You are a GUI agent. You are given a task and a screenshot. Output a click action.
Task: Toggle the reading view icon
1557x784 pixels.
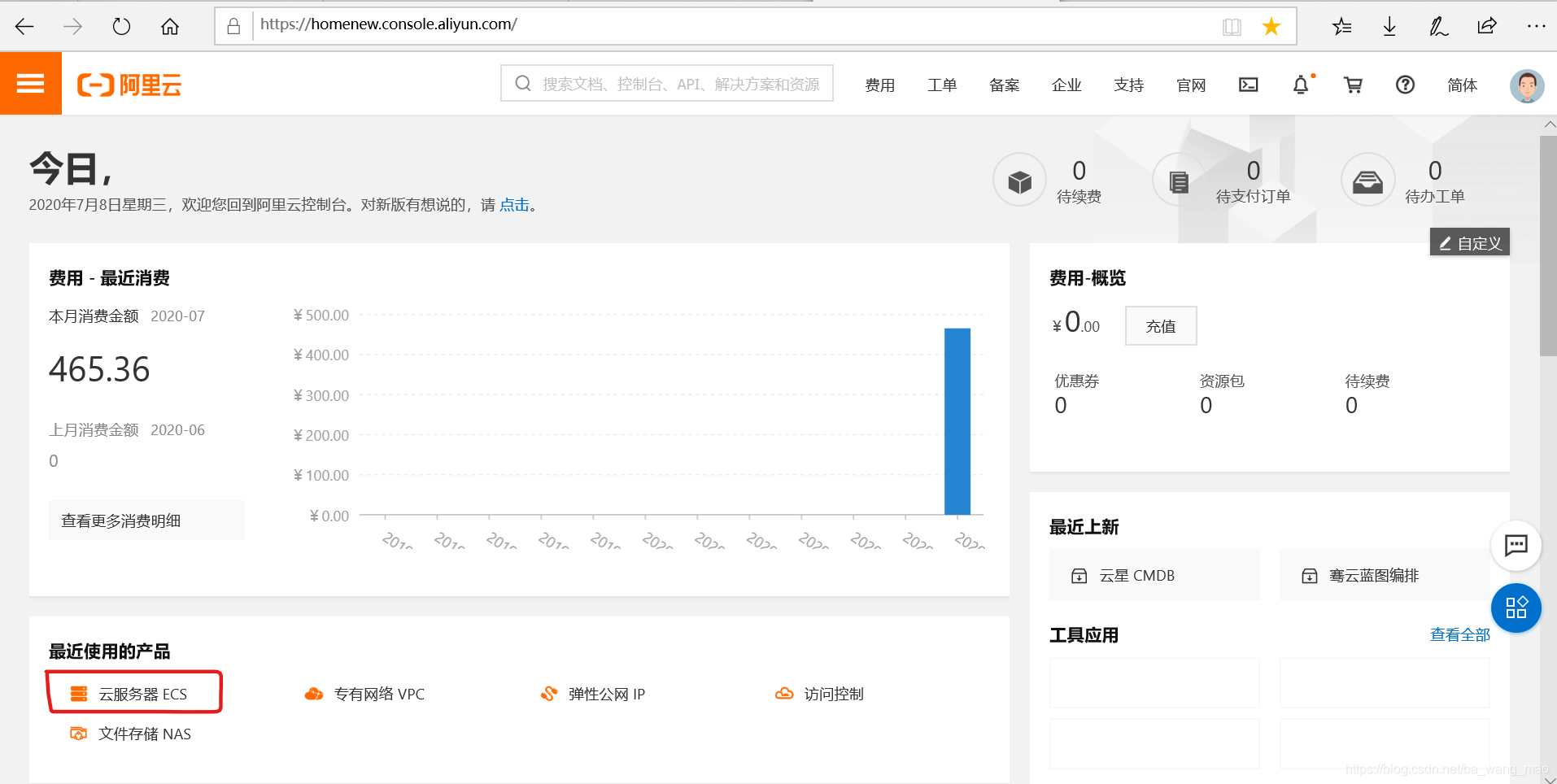click(x=1232, y=27)
